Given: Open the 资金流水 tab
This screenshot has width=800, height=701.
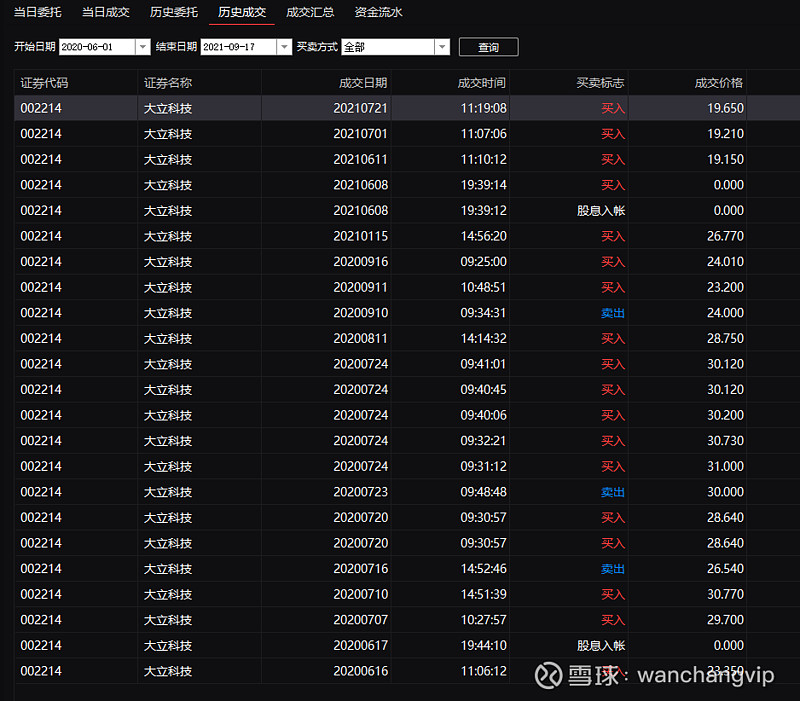Looking at the screenshot, I should [x=378, y=12].
